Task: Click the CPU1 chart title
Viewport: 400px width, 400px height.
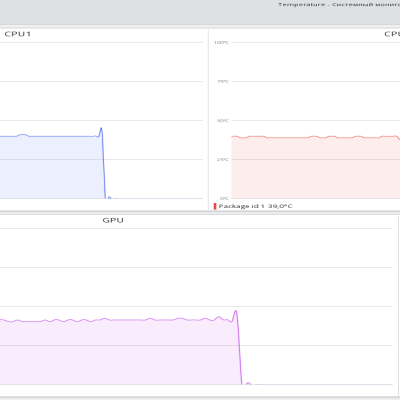Action: pos(18,34)
